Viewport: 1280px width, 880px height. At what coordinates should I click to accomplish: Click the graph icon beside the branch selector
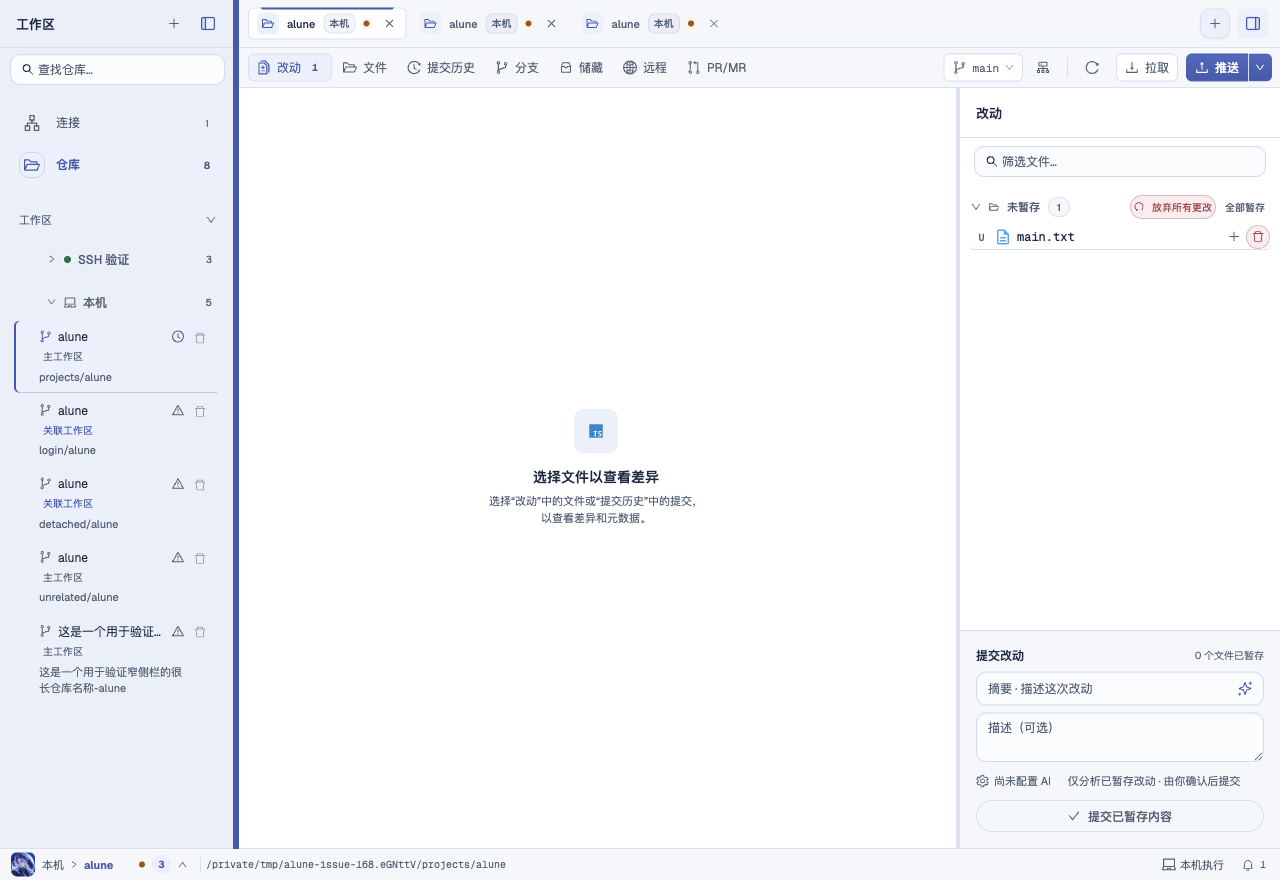[x=1043, y=68]
